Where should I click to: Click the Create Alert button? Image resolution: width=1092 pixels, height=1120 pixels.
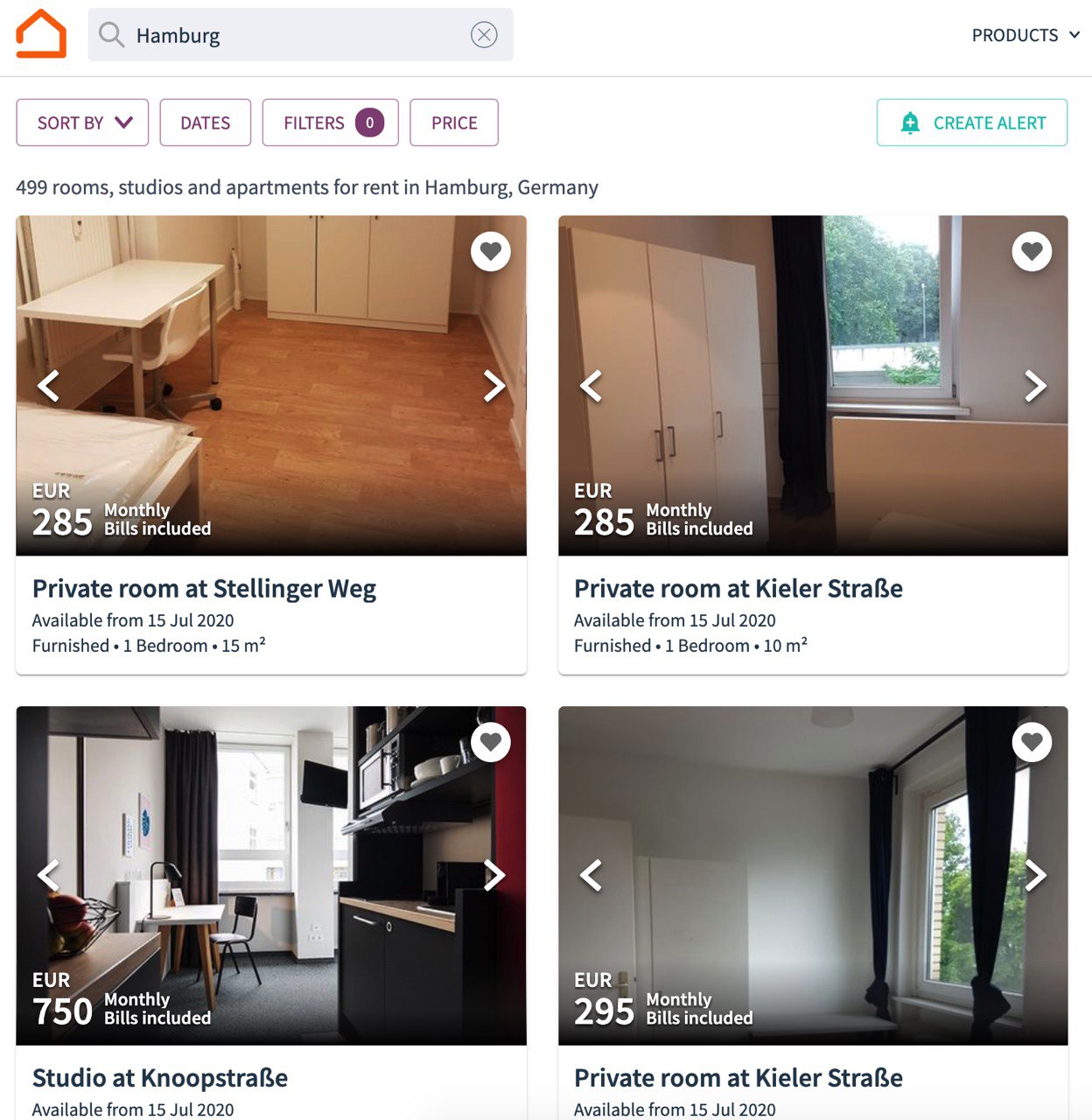point(972,122)
